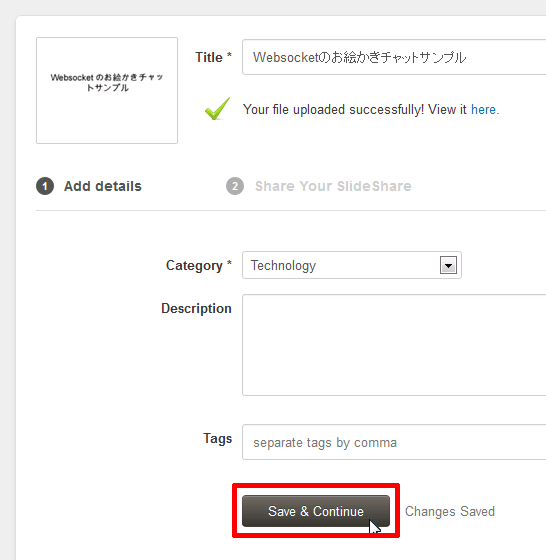The height and width of the screenshot is (560, 546).
Task: Click the Save & Continue button
Action: (x=316, y=511)
